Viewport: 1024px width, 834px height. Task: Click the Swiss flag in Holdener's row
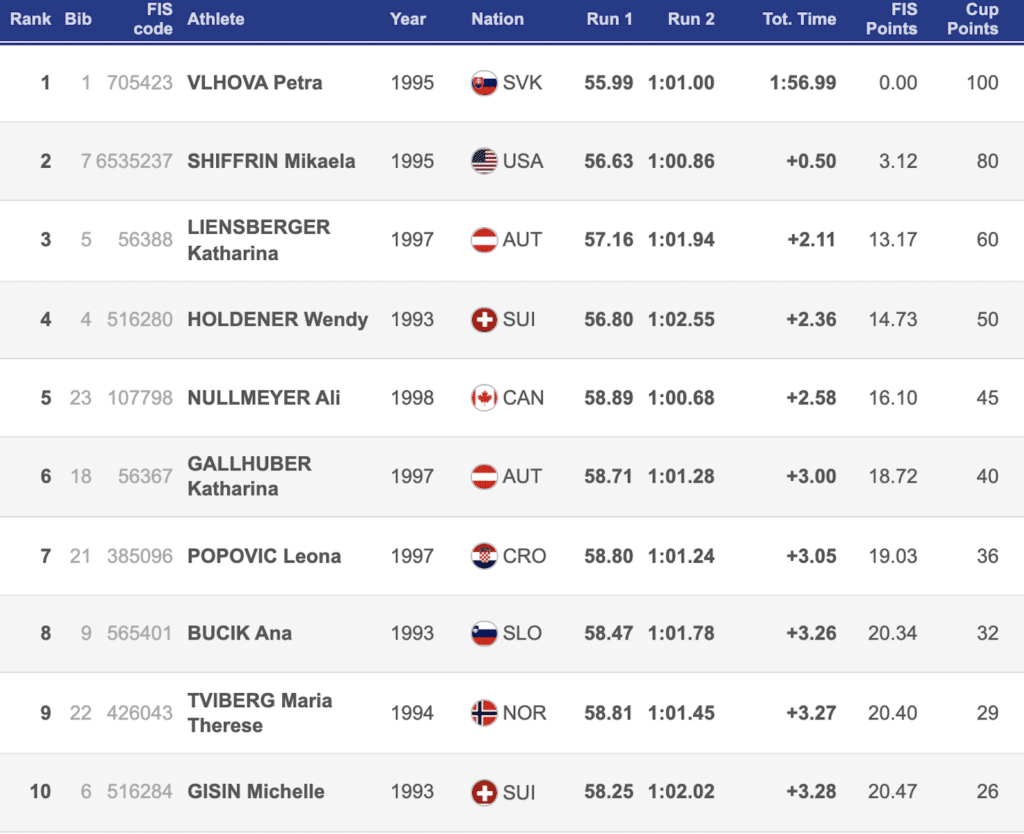coord(484,320)
